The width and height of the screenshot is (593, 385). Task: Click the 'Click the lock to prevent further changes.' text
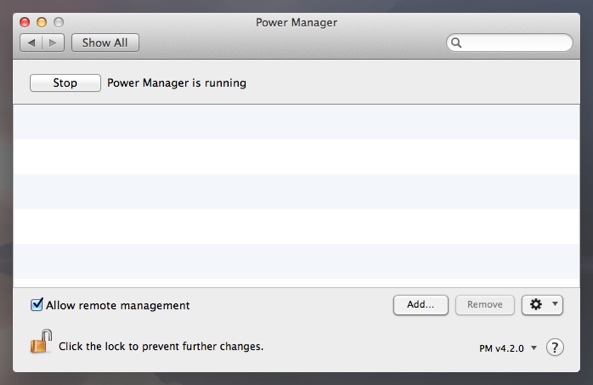[x=161, y=346]
